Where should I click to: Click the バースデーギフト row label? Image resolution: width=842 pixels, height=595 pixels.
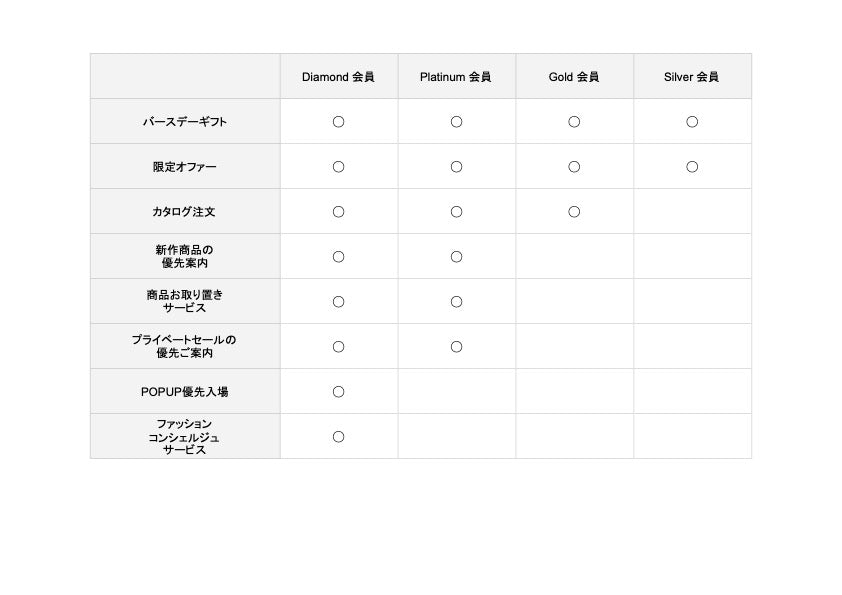[185, 122]
